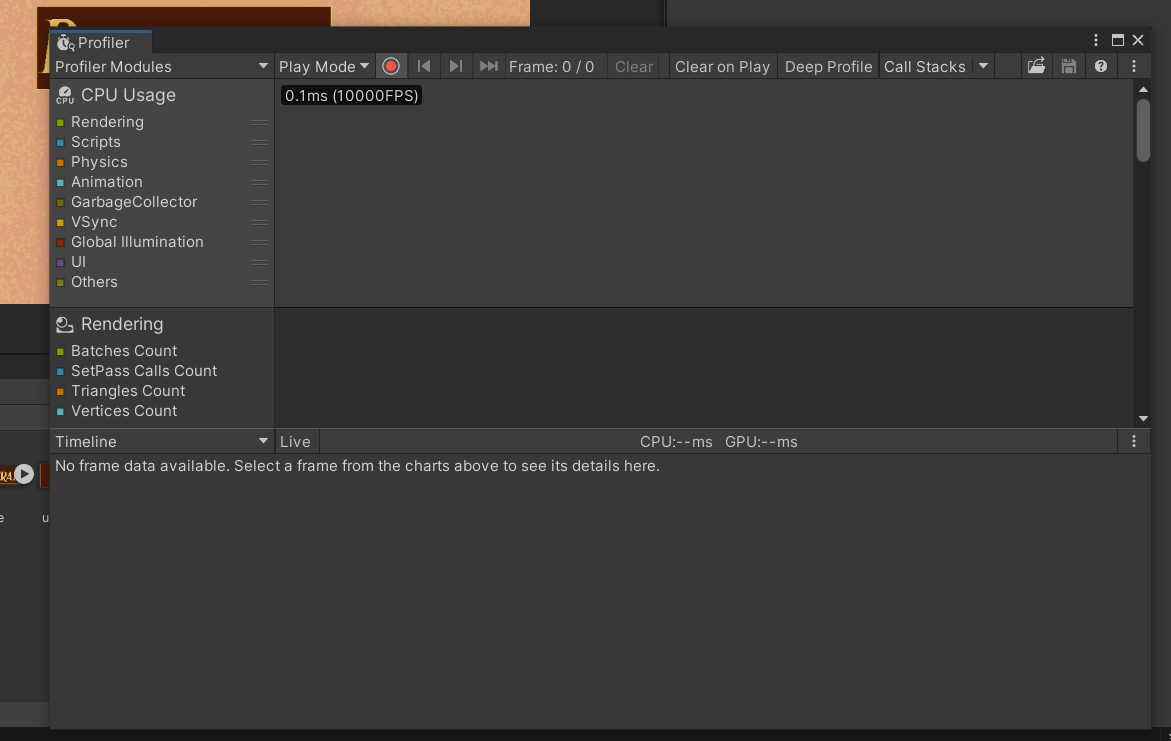This screenshot has width=1171, height=741.
Task: Save profile data with the disk icon
Action: click(x=1068, y=65)
